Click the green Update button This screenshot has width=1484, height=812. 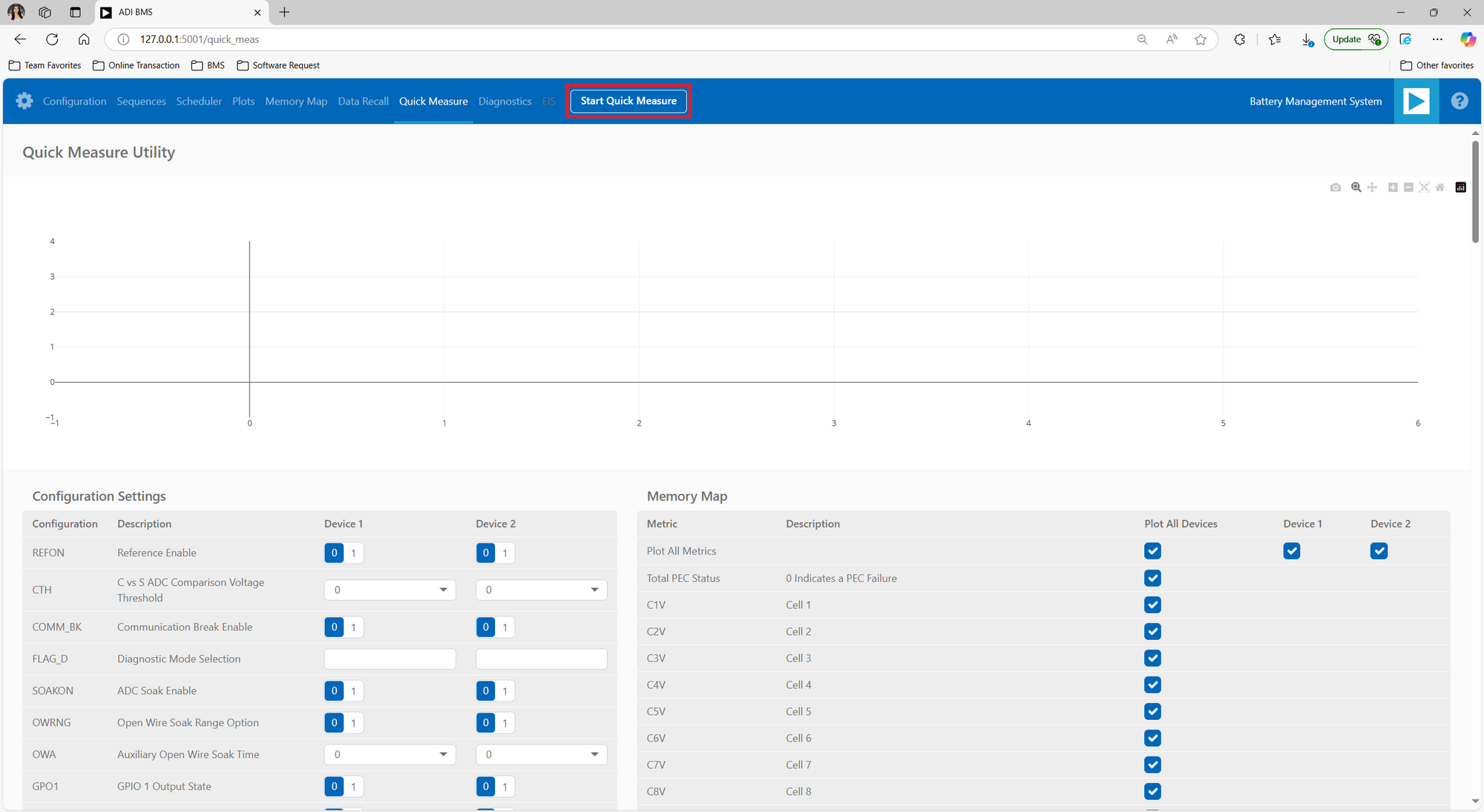tap(1355, 39)
